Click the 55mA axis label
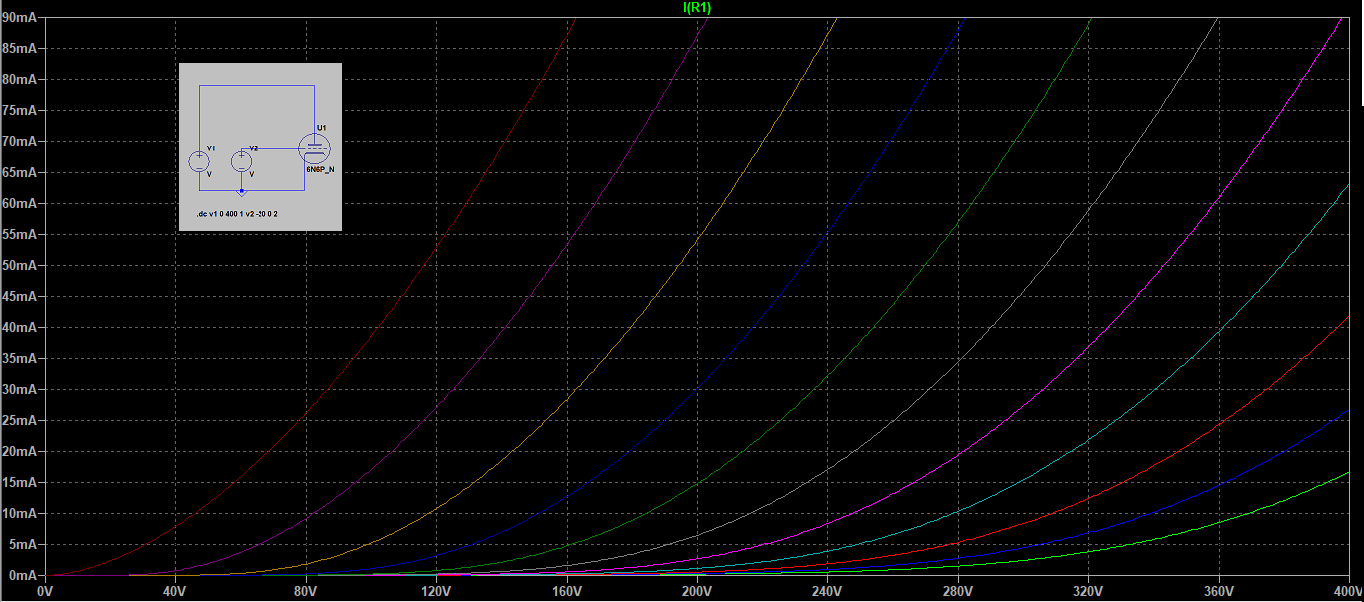This screenshot has height=602, width=1364. tap(19, 234)
